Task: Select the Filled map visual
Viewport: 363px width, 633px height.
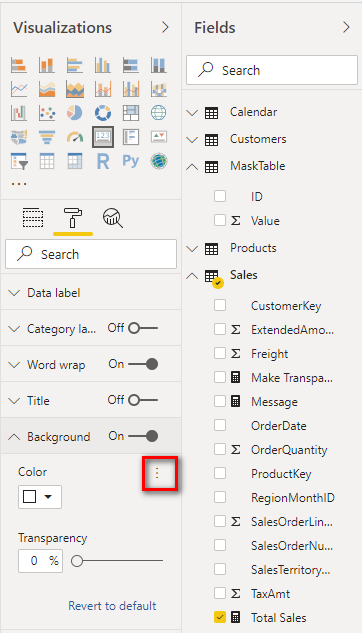Action: tap(19, 137)
